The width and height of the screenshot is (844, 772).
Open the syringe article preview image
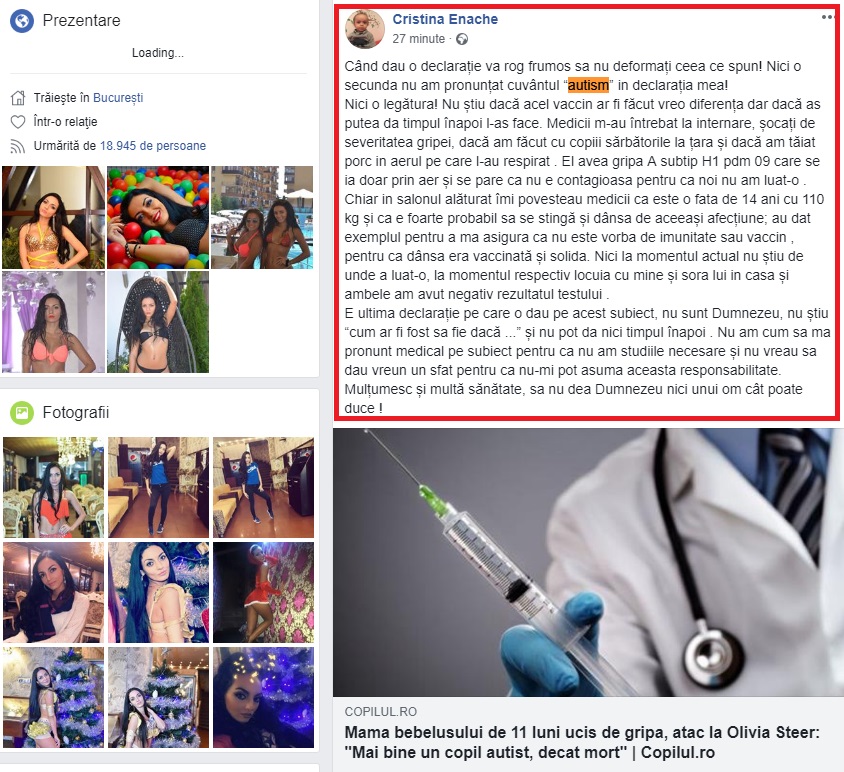[x=588, y=563]
